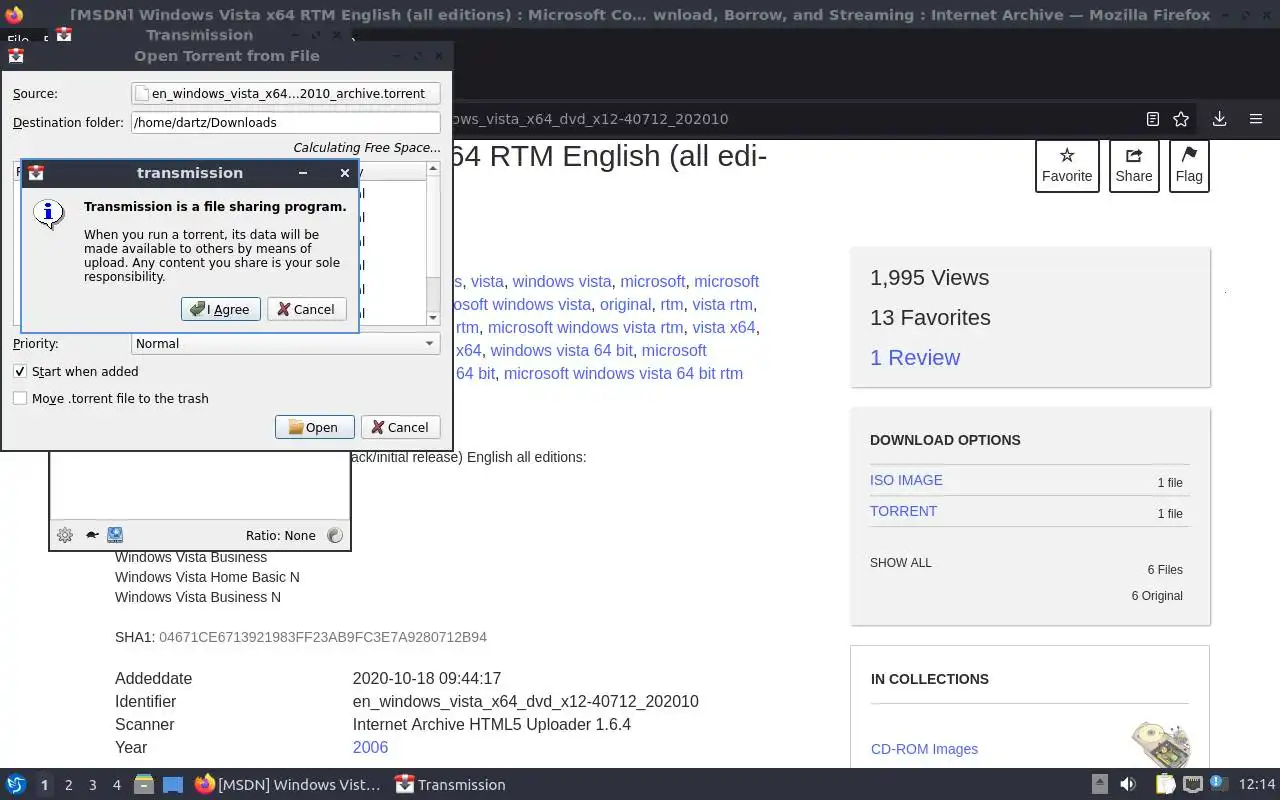Open Transmission gear options menu

coord(65,535)
